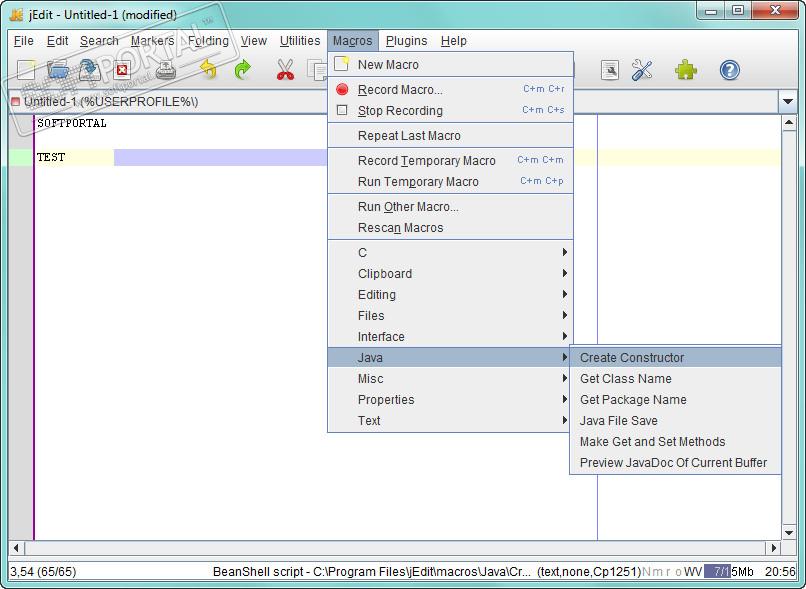806x589 pixels.
Task: Run the Java File Save macro
Action: pos(675,421)
